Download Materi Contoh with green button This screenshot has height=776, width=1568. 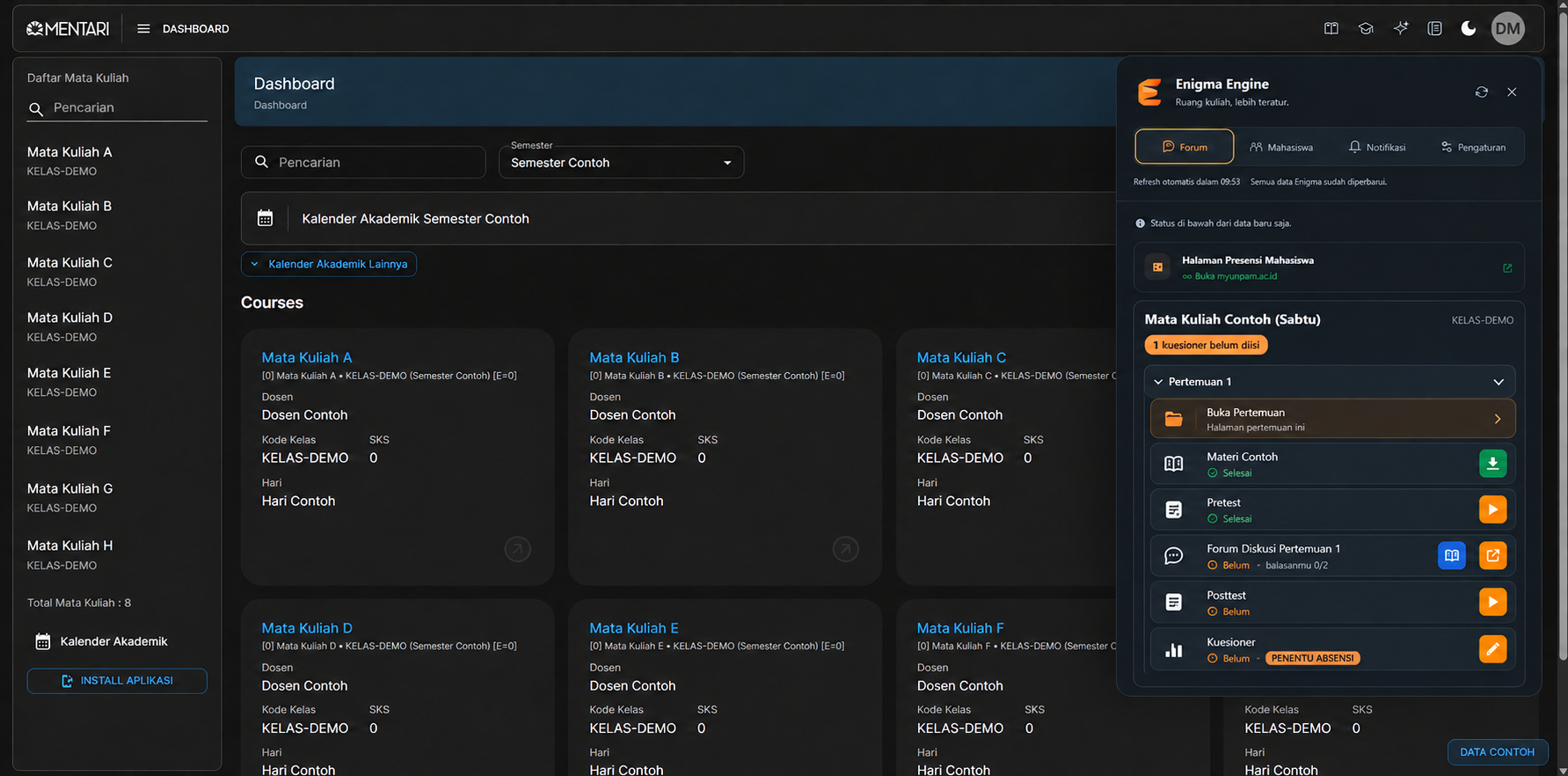pos(1492,464)
